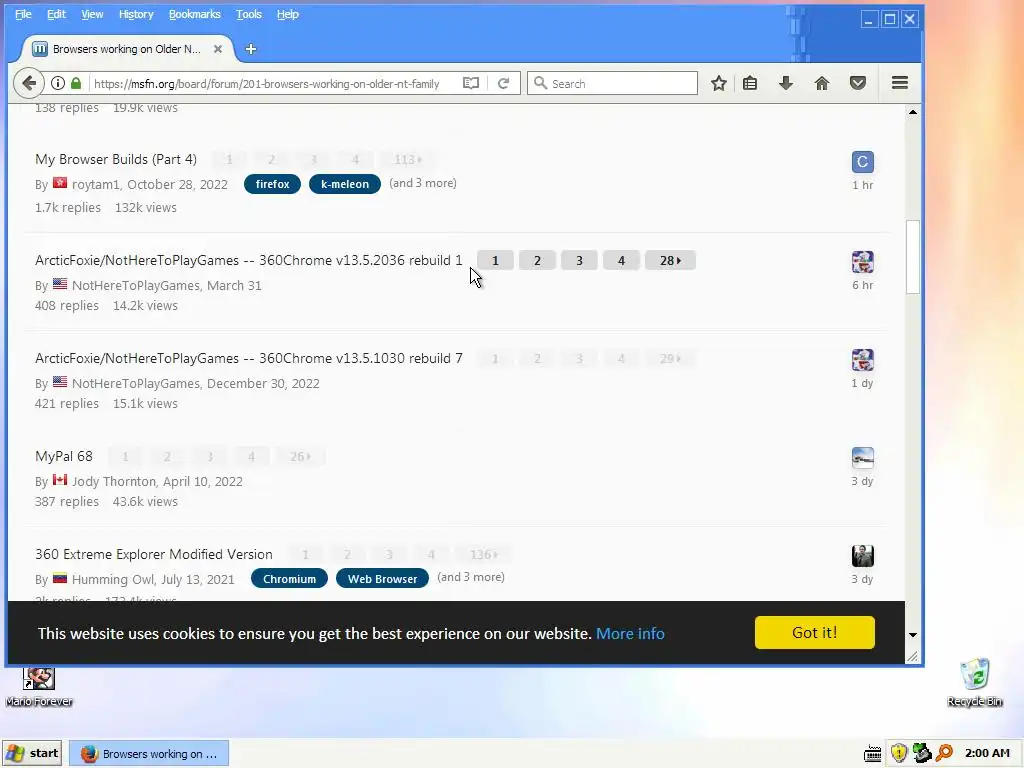This screenshot has width=1024, height=768.
Task: Bookmark this page with star icon
Action: pyautogui.click(x=718, y=83)
